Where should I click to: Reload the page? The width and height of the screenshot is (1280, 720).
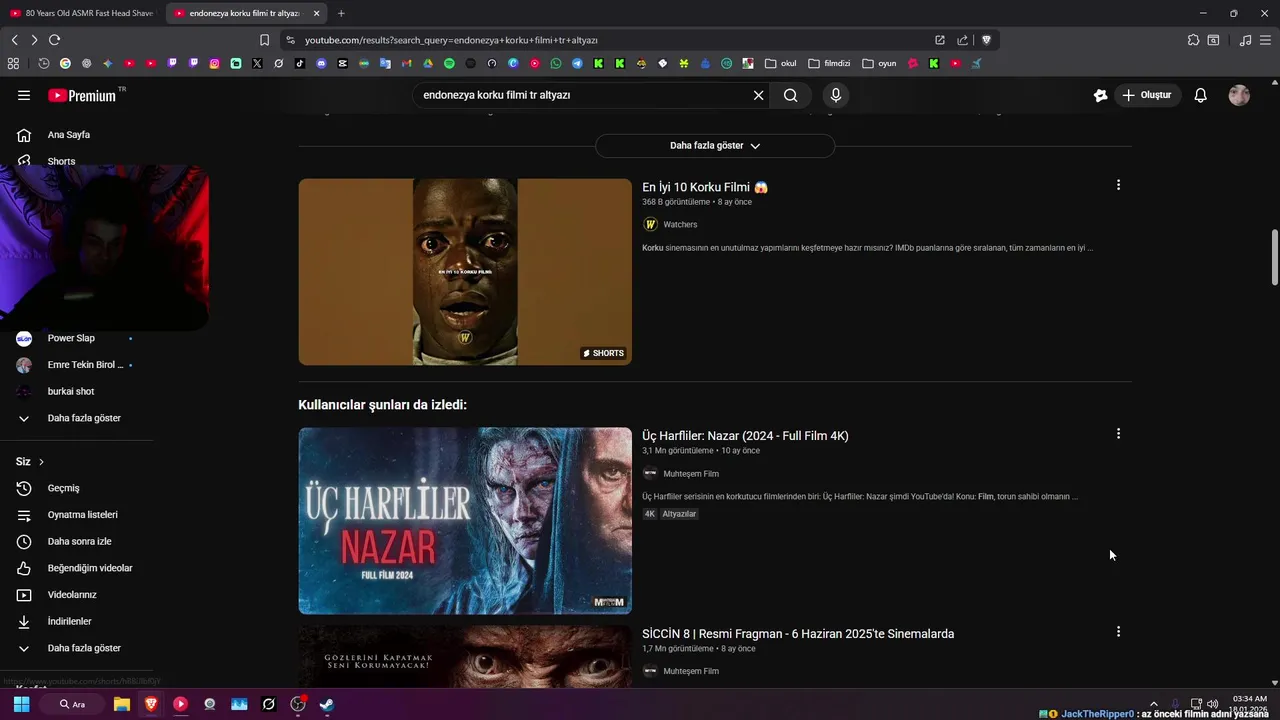point(54,40)
